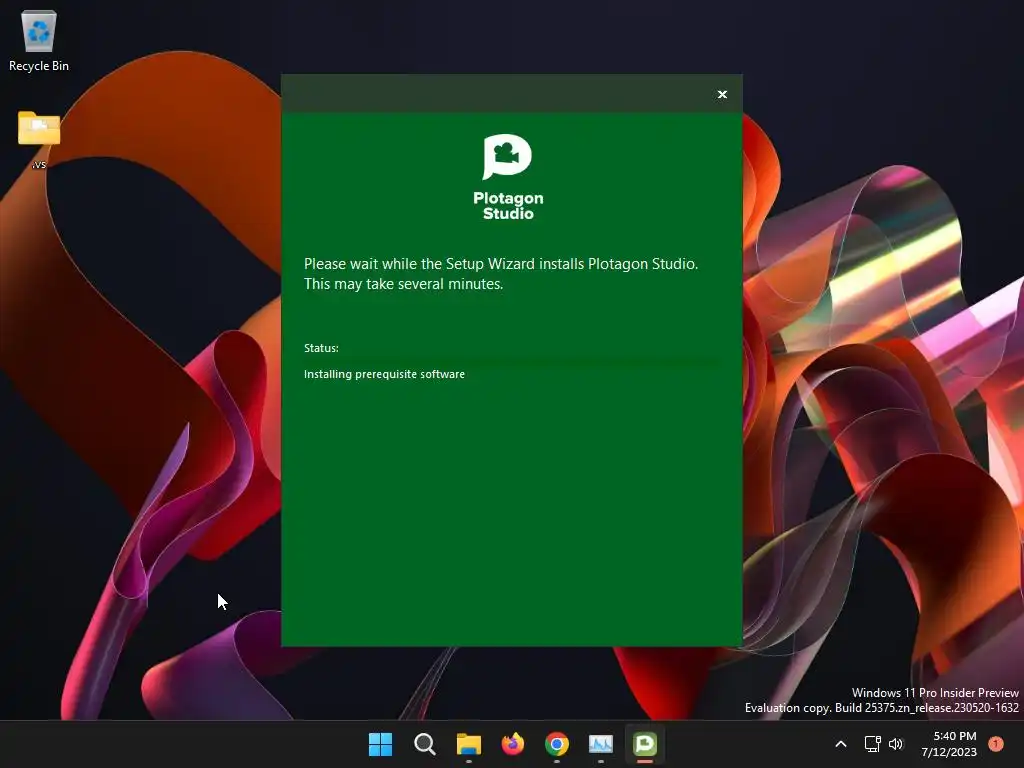Screen dimensions: 1024x768
Task: Open the Windows Start menu
Action: pos(380,744)
